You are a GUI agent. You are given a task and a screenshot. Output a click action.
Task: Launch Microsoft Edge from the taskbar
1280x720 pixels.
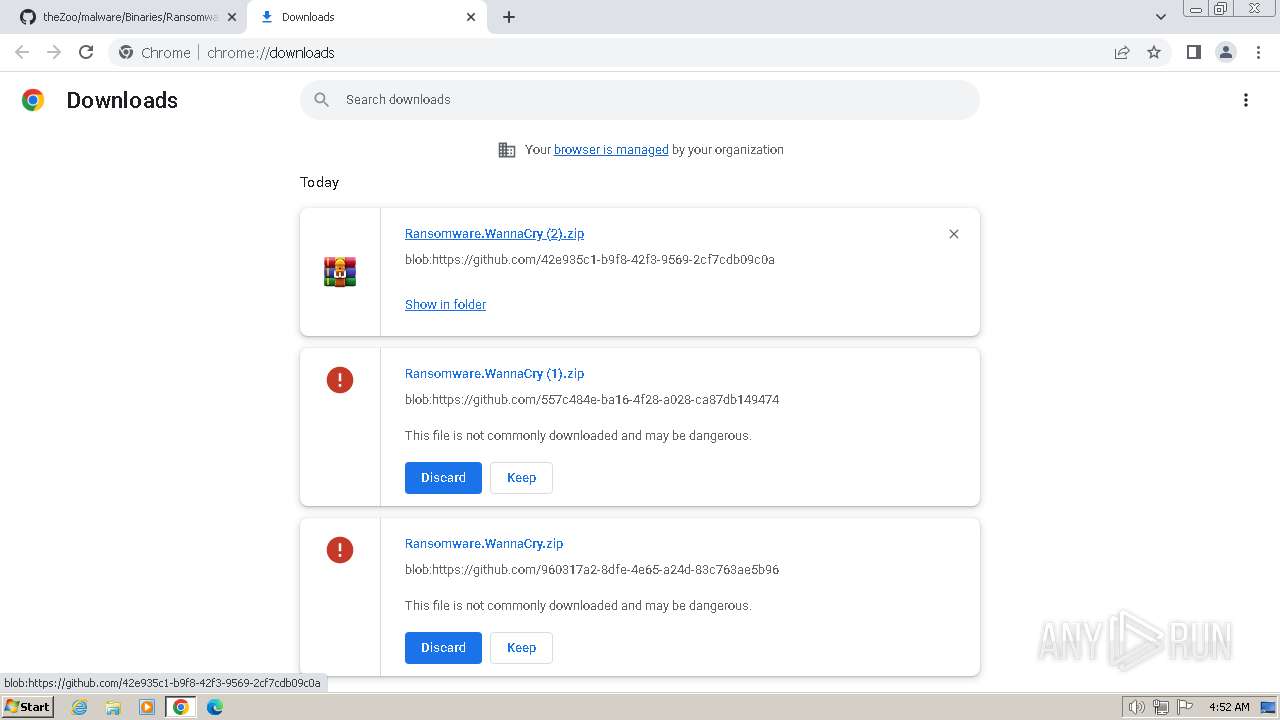(x=215, y=707)
